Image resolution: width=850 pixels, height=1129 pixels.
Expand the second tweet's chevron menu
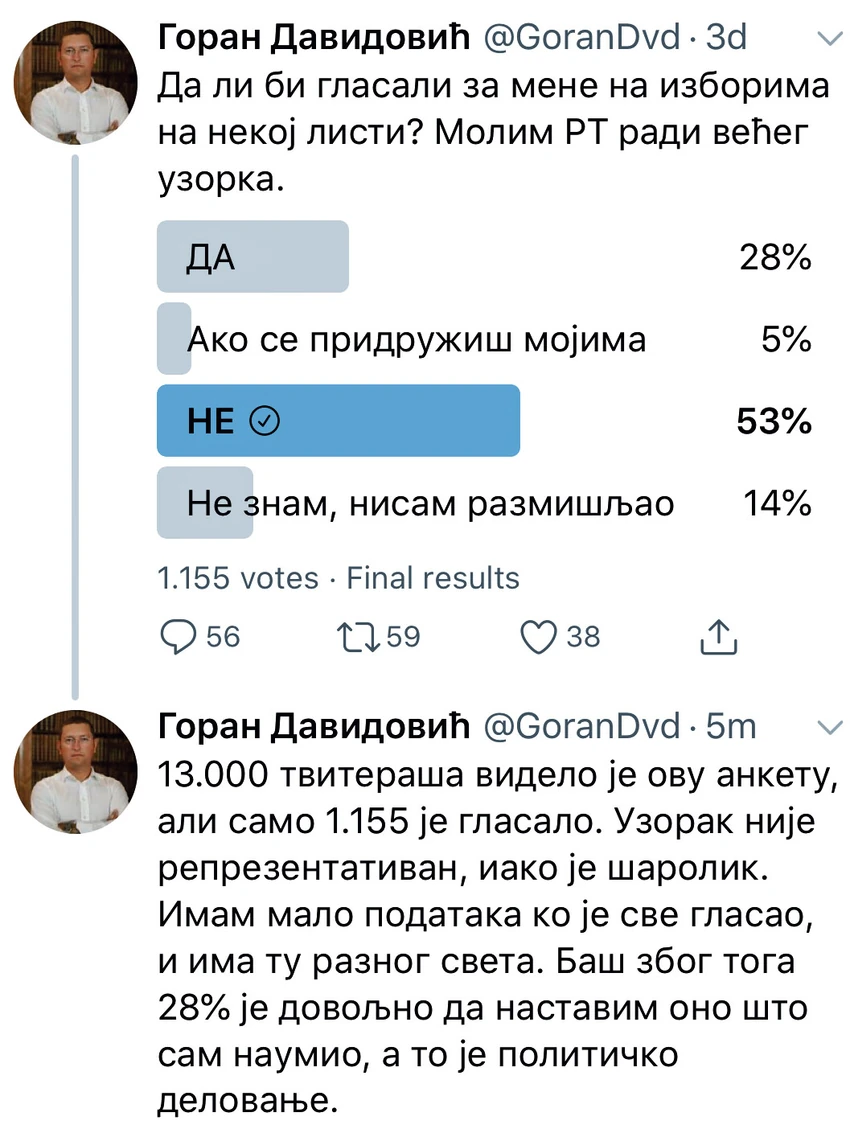coord(831,727)
